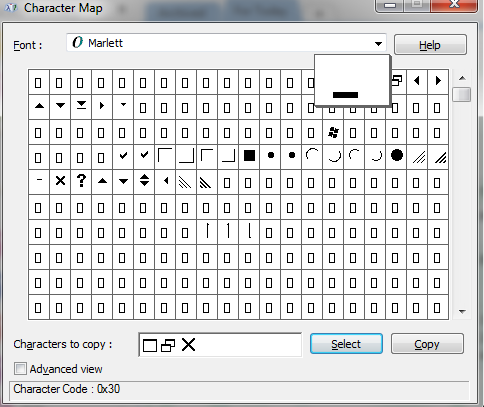This screenshot has height=407, width=484.
Task: Pick the lighter checkmark glyph
Action: [x=123, y=156]
